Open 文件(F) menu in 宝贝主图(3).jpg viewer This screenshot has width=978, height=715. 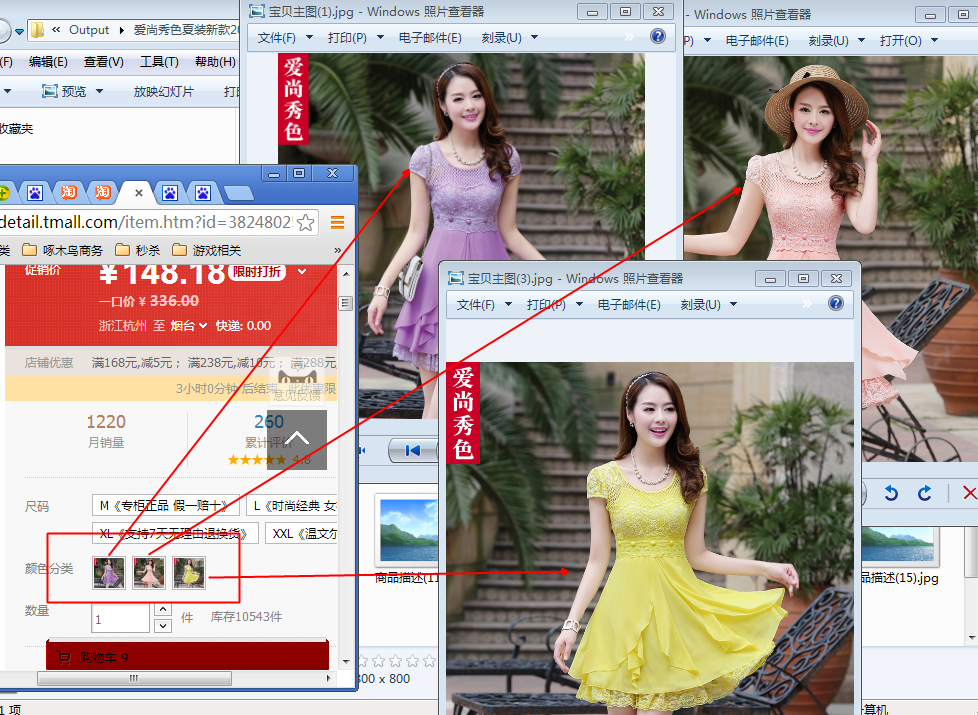pos(483,304)
